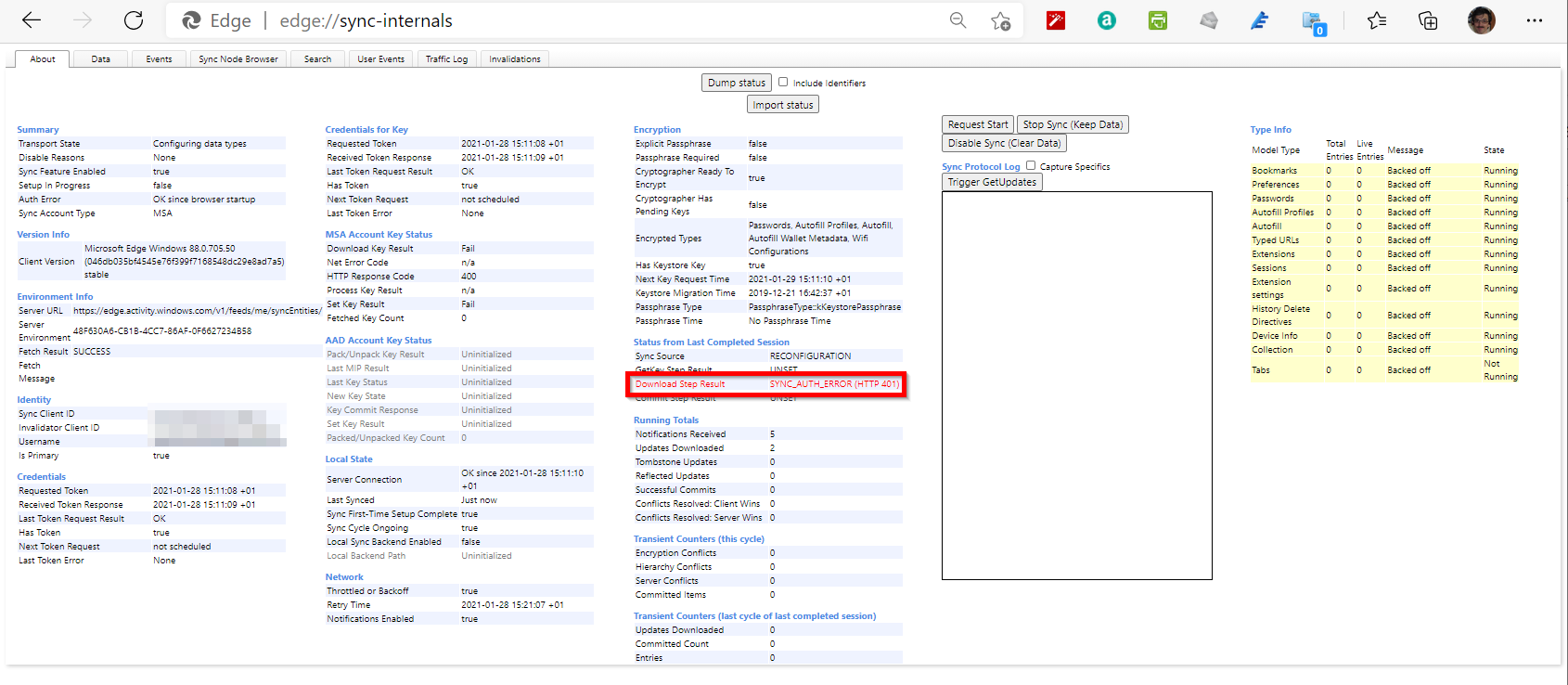Open the Settings and more ellipsis menu
The height and width of the screenshot is (685, 1568).
pyautogui.click(x=1535, y=20)
